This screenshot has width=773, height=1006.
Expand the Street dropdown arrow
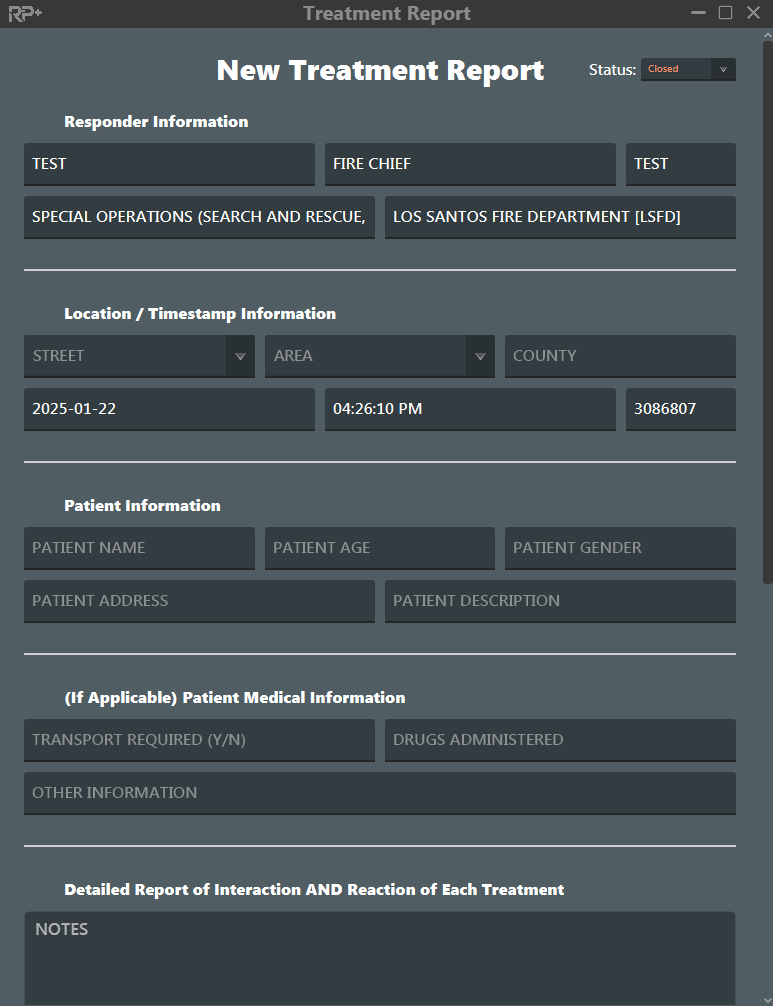point(240,356)
